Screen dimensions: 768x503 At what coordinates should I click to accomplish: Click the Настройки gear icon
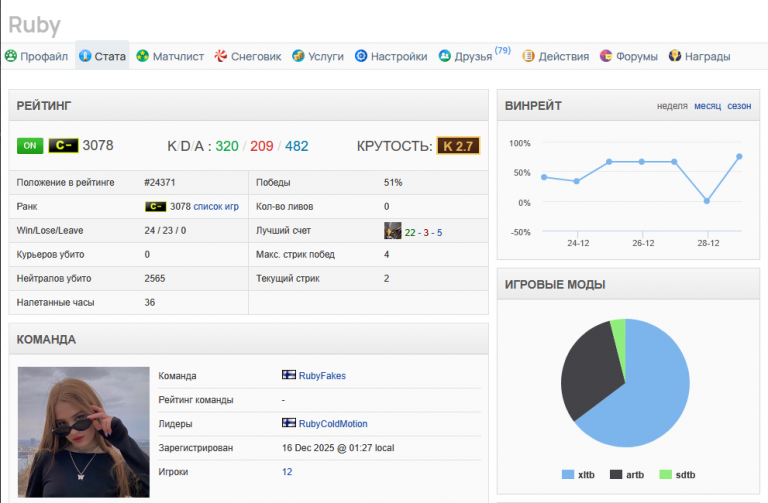tap(361, 56)
